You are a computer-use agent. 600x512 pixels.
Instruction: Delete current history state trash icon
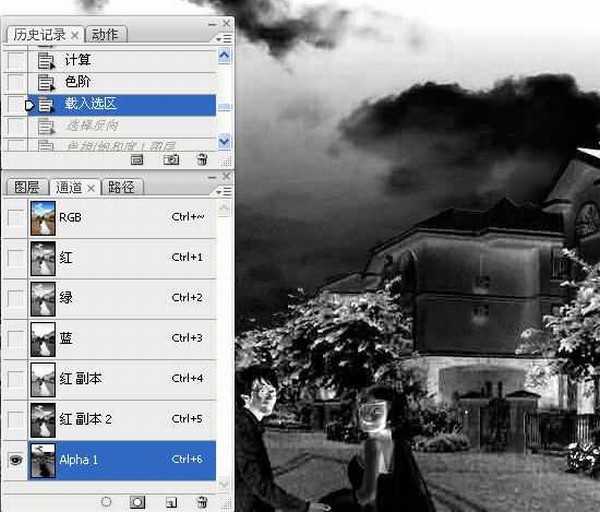coord(202,159)
